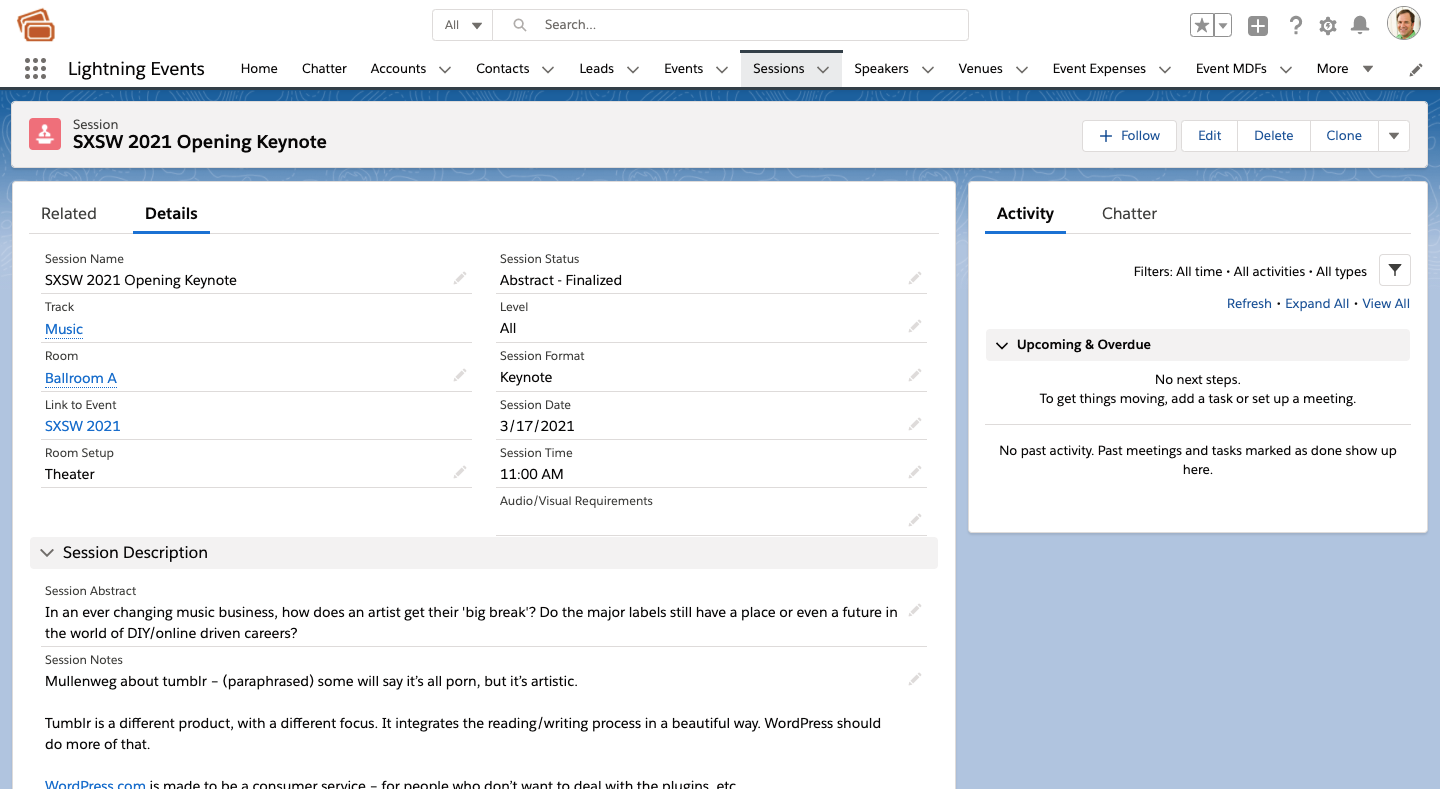Click the Session Date value 3/17/2021
Image resolution: width=1440 pixels, height=789 pixels.
[537, 426]
